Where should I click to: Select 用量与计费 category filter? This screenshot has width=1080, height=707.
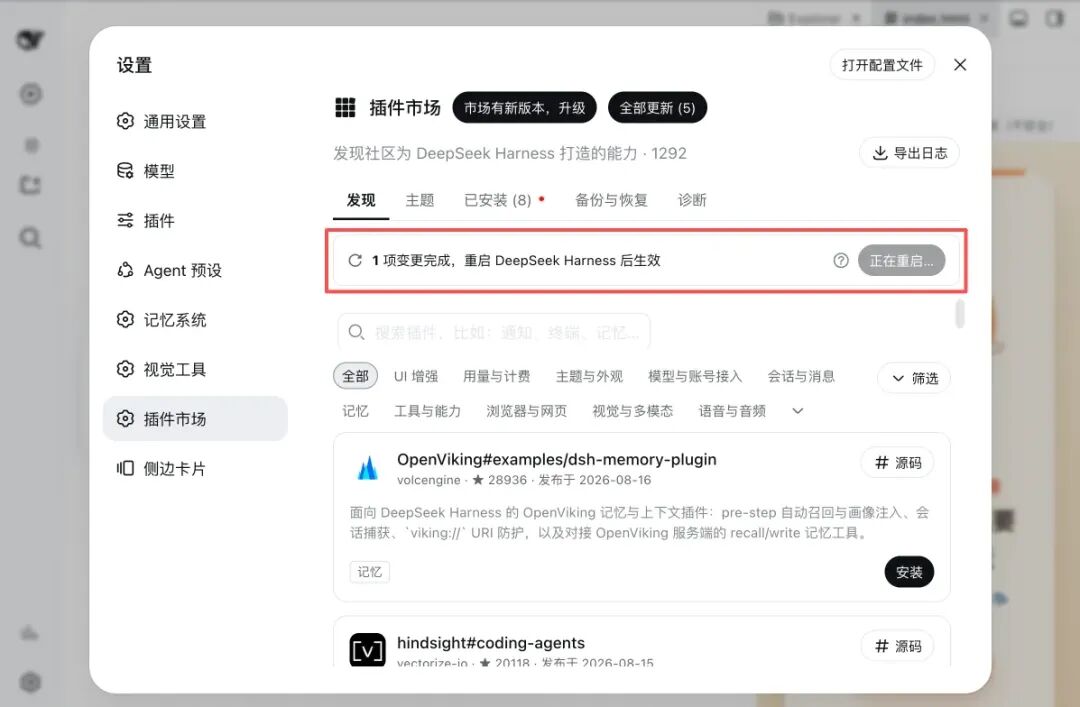497,376
